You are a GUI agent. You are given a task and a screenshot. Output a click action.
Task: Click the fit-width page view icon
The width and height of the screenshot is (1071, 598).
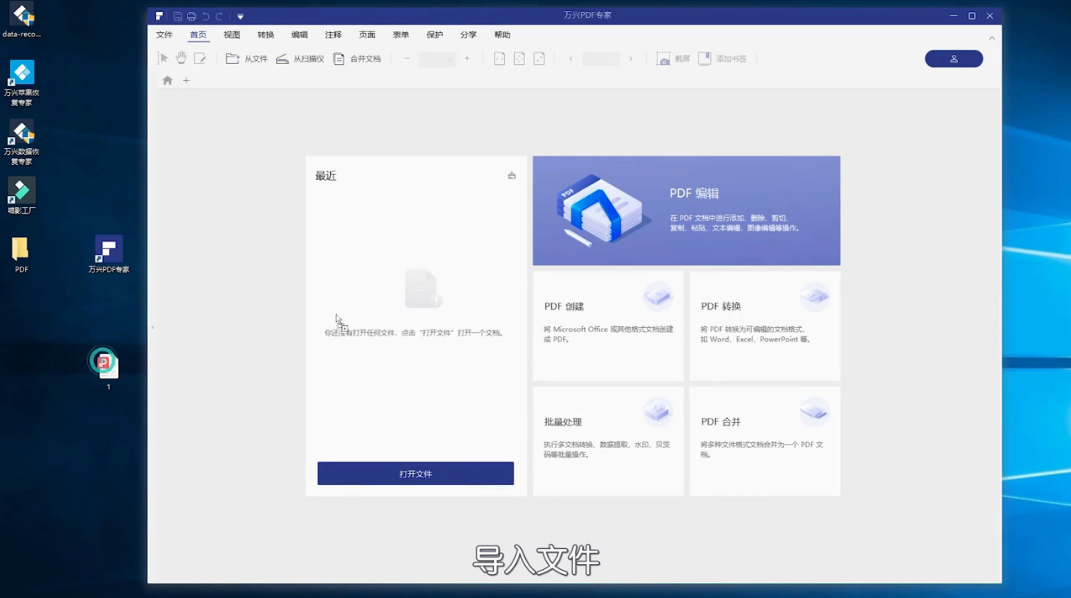(x=499, y=59)
